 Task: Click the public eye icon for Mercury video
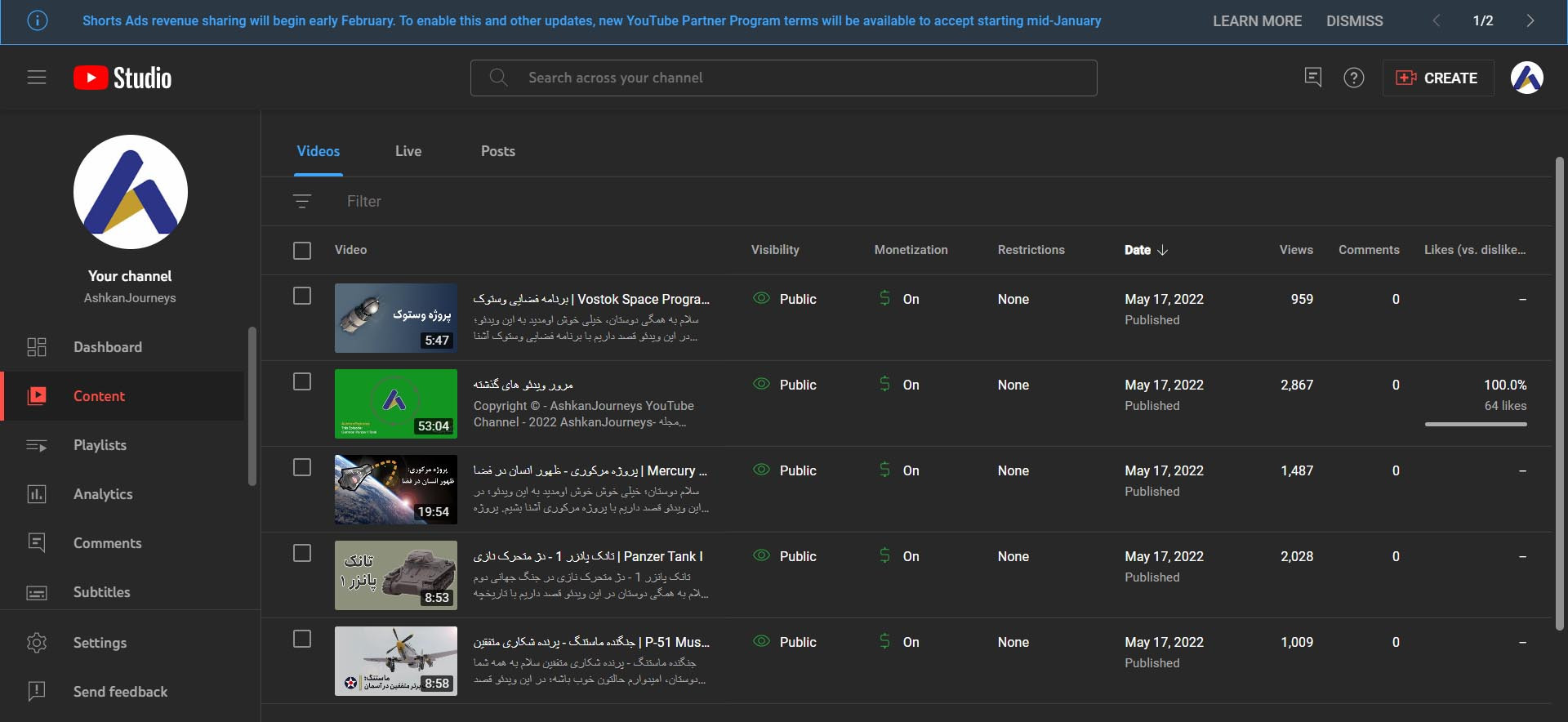pos(761,470)
